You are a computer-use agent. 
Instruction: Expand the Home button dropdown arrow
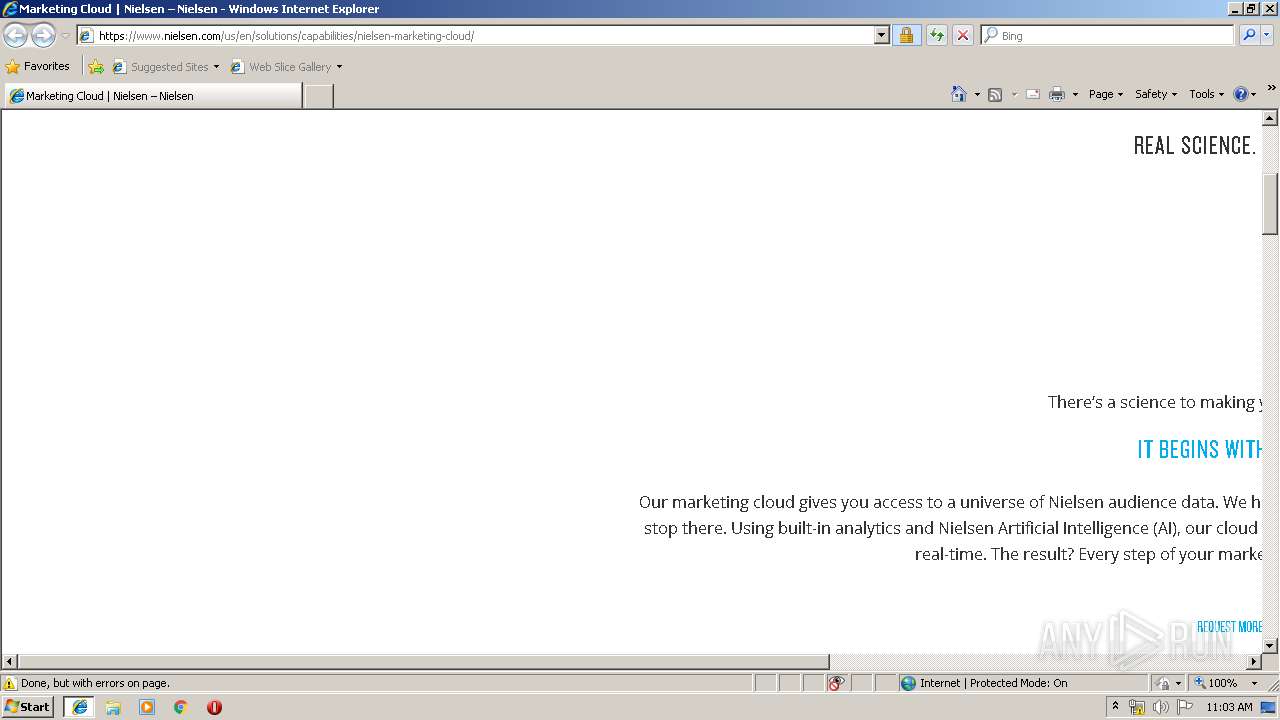point(976,94)
